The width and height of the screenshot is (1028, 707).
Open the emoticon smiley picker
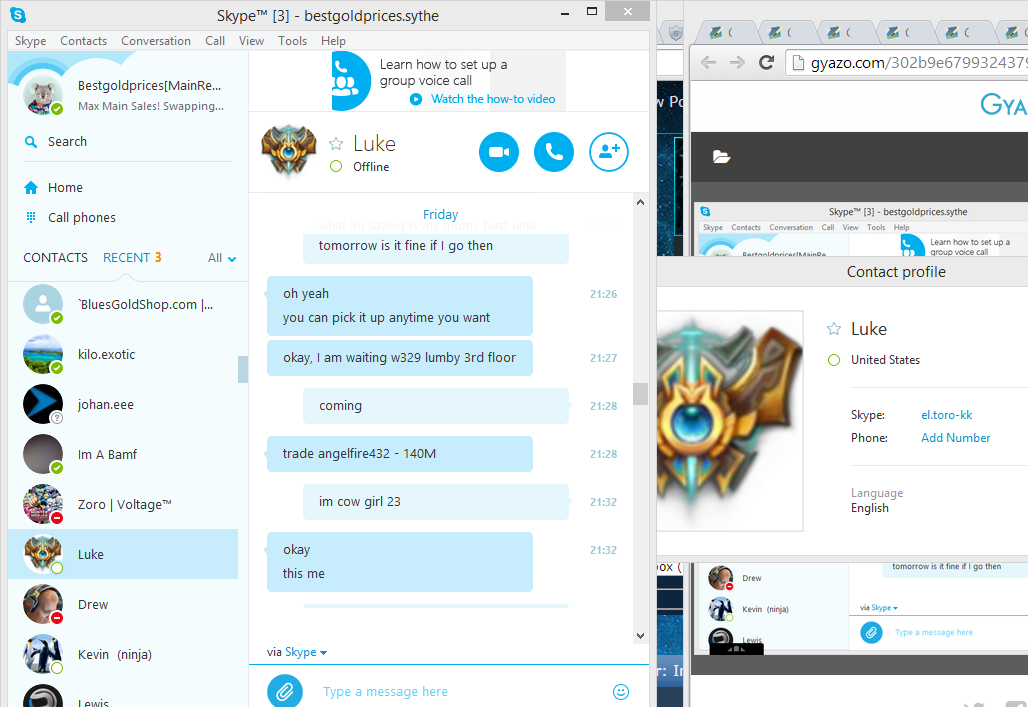(x=621, y=691)
